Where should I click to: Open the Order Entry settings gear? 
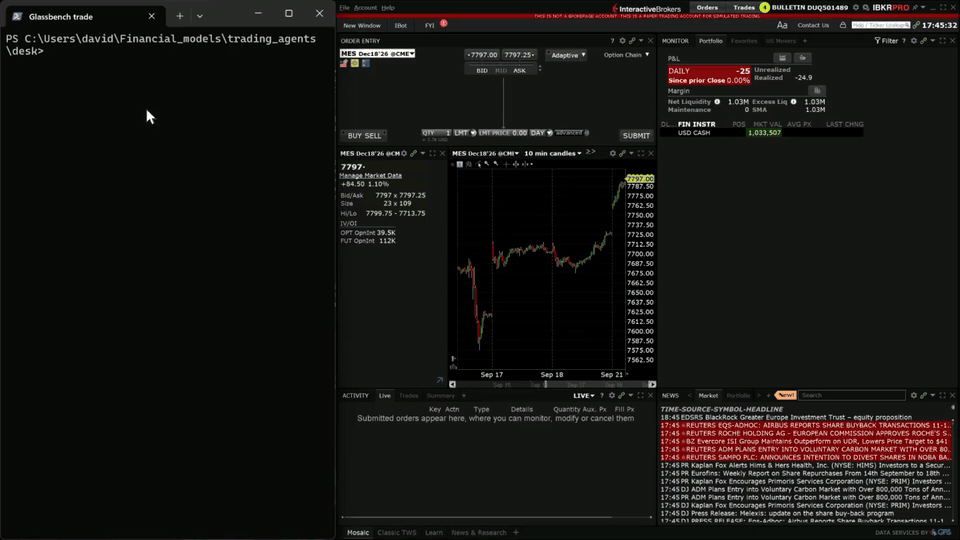622,41
